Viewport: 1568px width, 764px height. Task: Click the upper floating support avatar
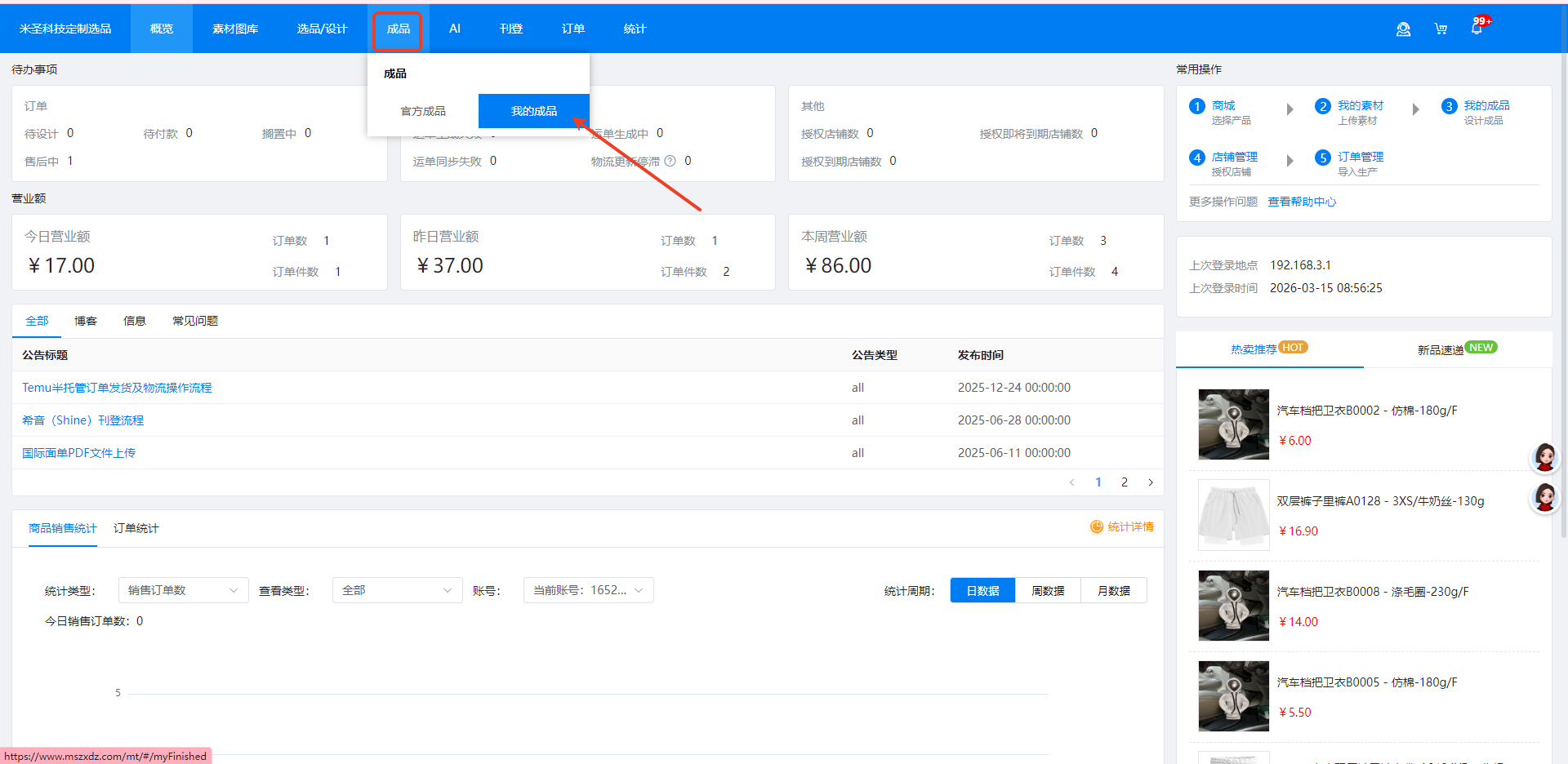(1544, 457)
